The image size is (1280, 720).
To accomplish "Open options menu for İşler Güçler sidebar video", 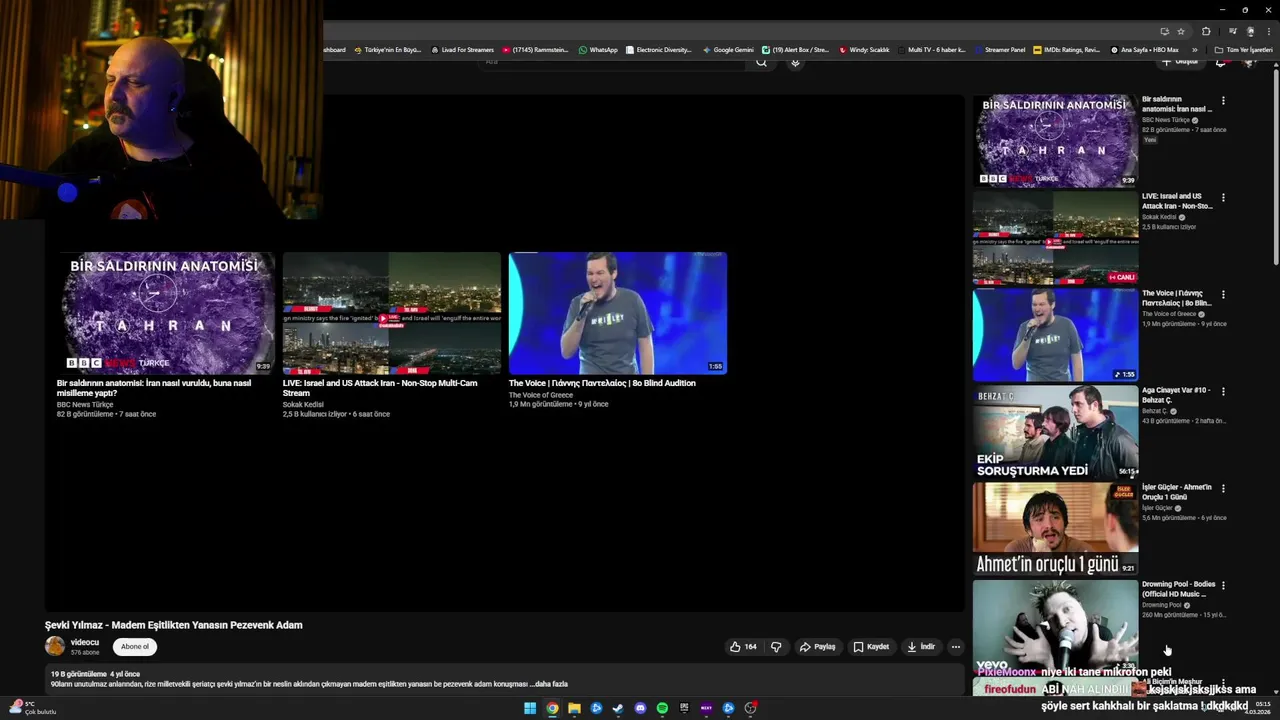I will click(x=1223, y=489).
